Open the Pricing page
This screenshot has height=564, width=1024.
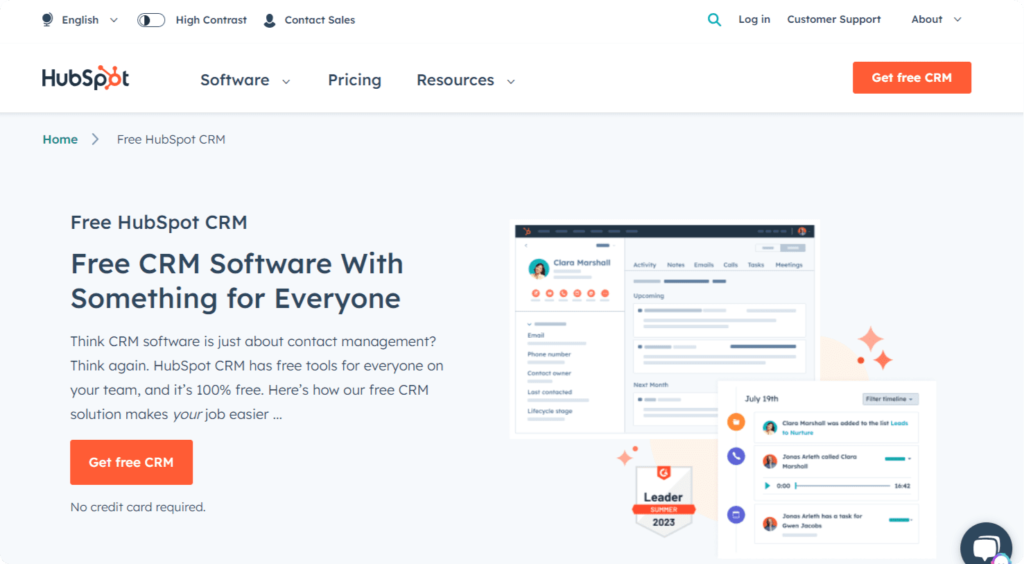355,80
